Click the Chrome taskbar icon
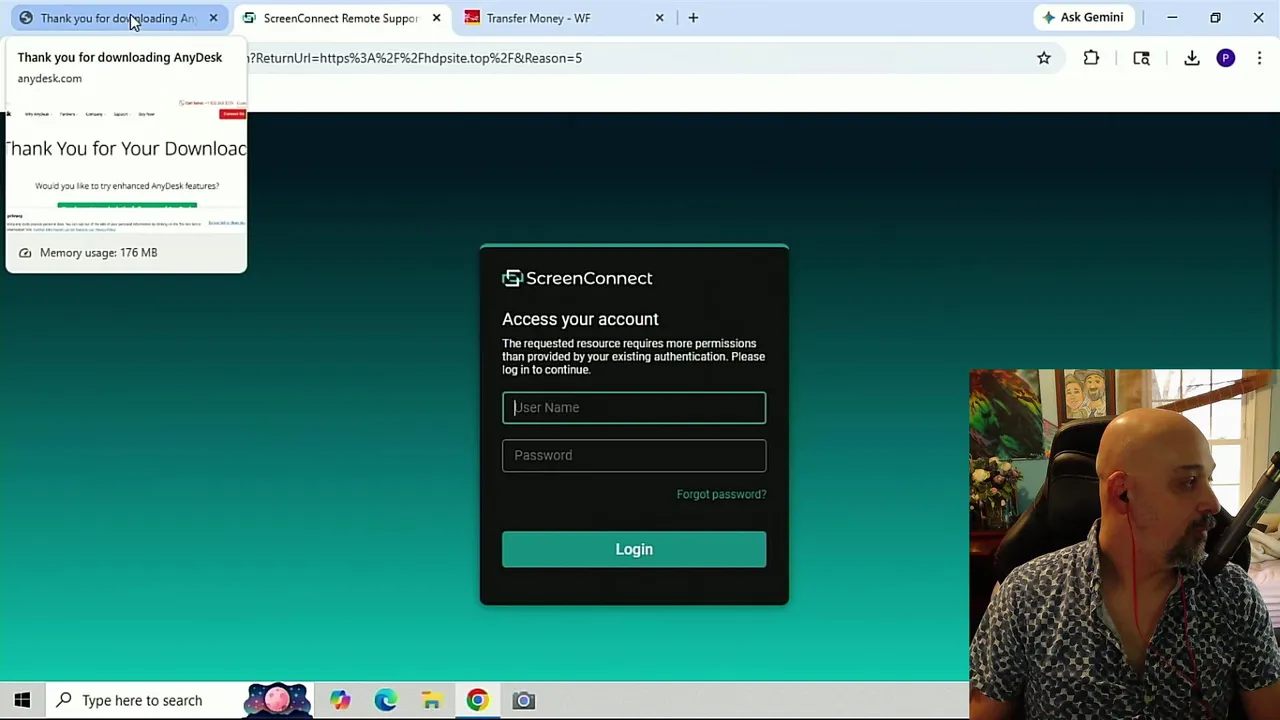 (477, 700)
